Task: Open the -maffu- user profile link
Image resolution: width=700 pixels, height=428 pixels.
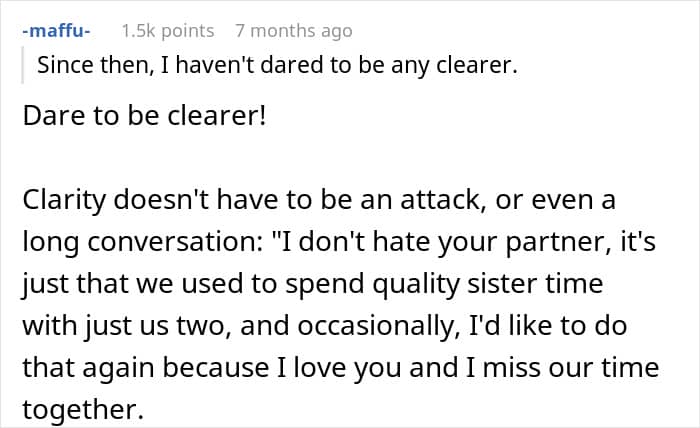Action: [x=56, y=31]
